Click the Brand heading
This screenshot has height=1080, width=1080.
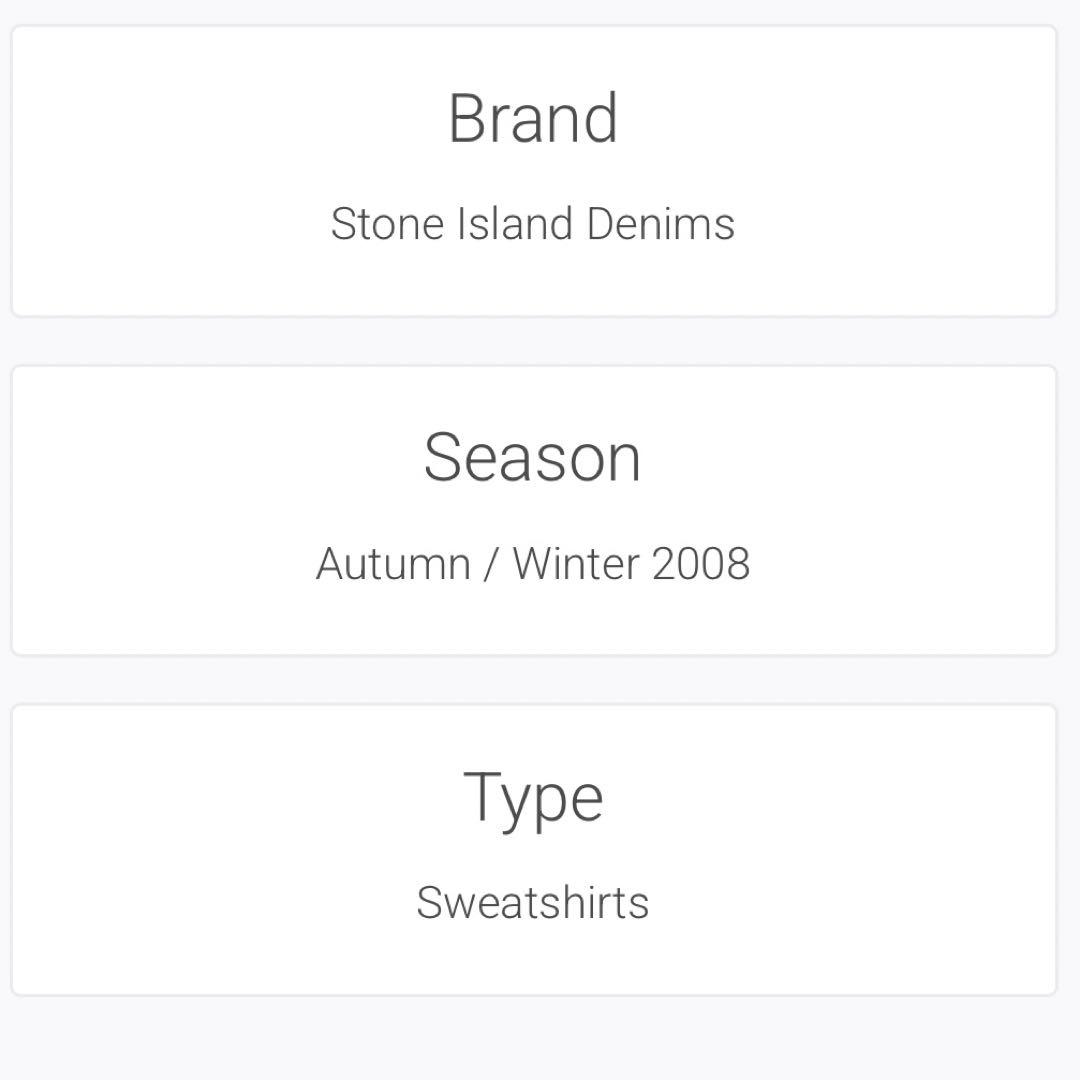(533, 119)
